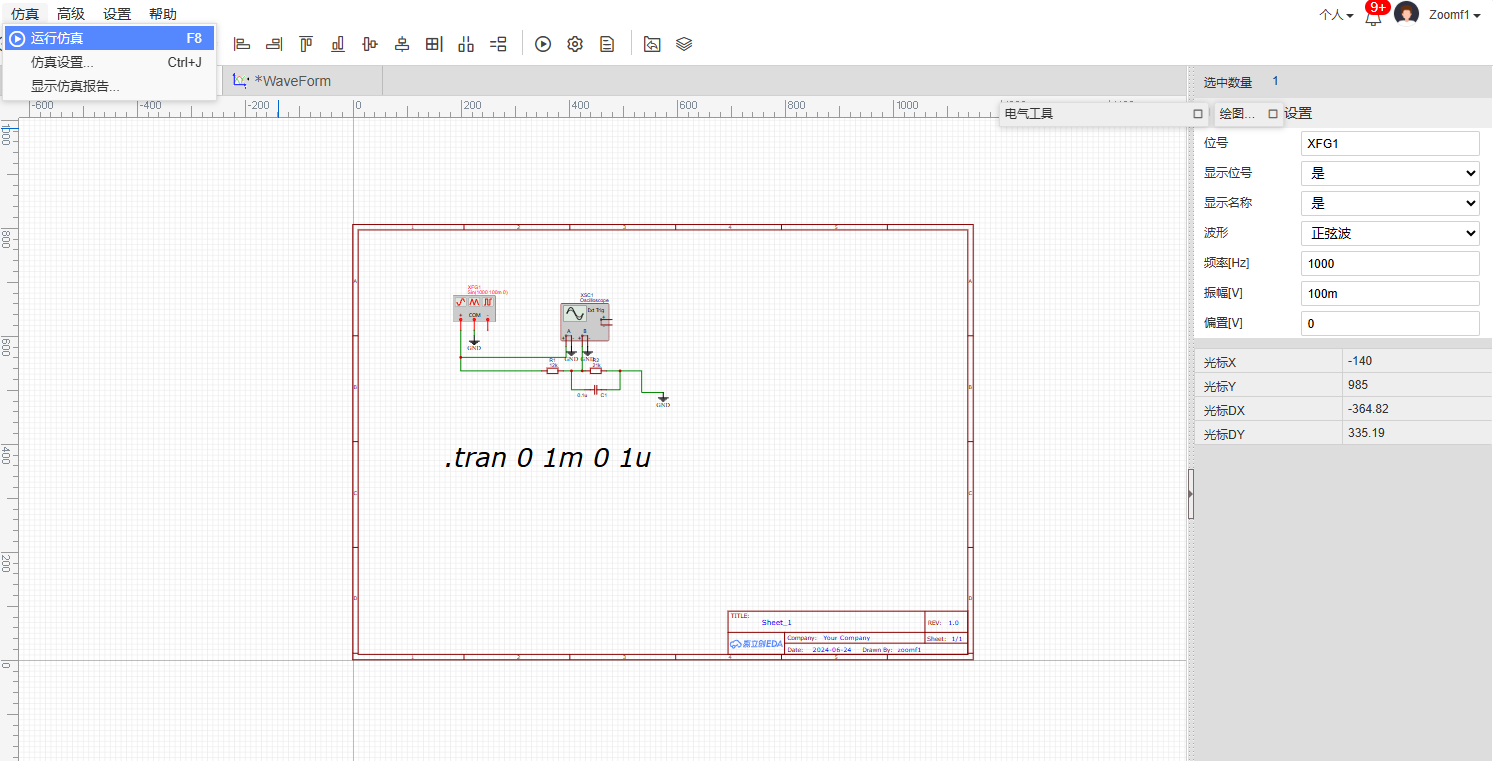Viewport: 1493px width, 761px height.
Task: Open the Zoomf1 user account dropdown
Action: coord(1454,15)
